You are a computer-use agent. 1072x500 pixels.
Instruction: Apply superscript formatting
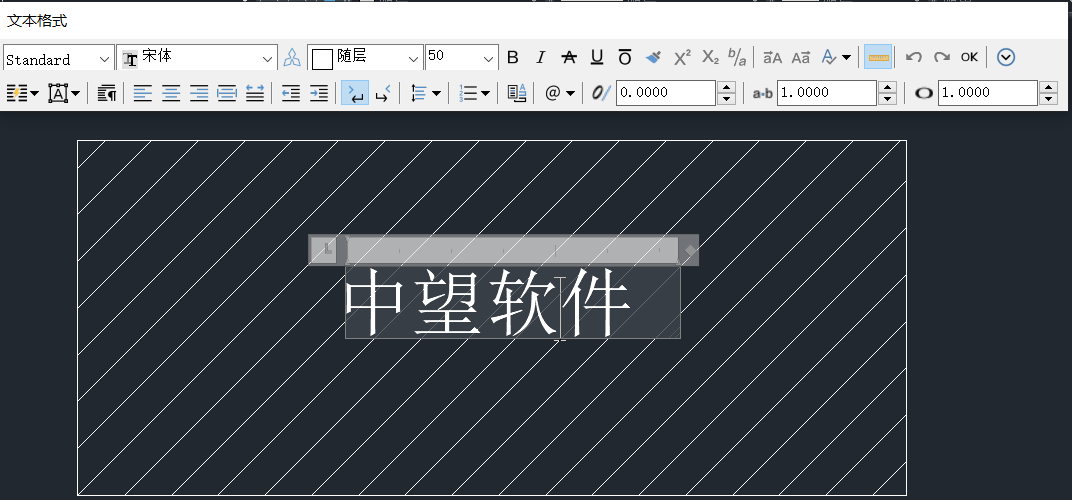pos(682,58)
